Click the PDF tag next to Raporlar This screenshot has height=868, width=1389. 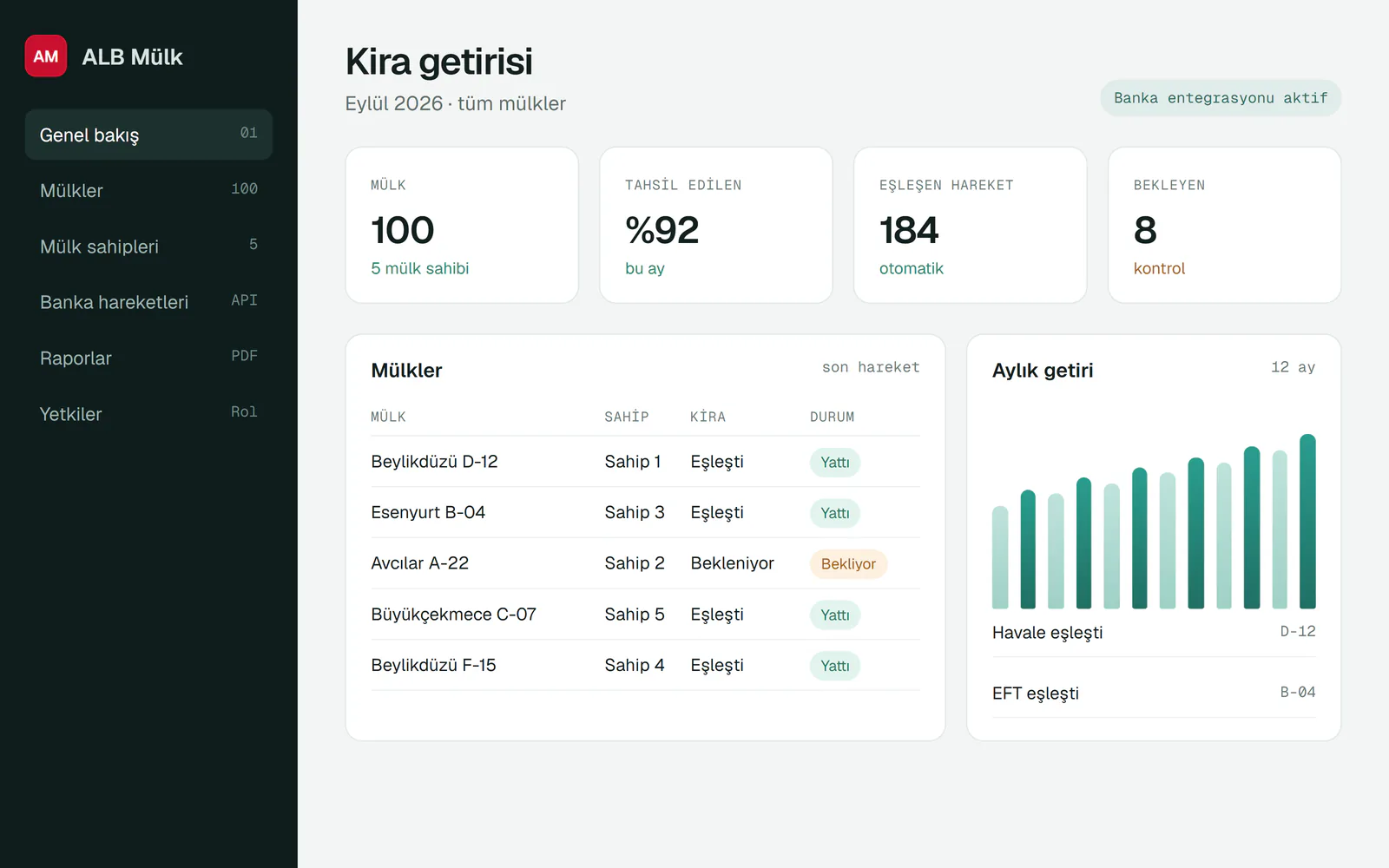(244, 356)
